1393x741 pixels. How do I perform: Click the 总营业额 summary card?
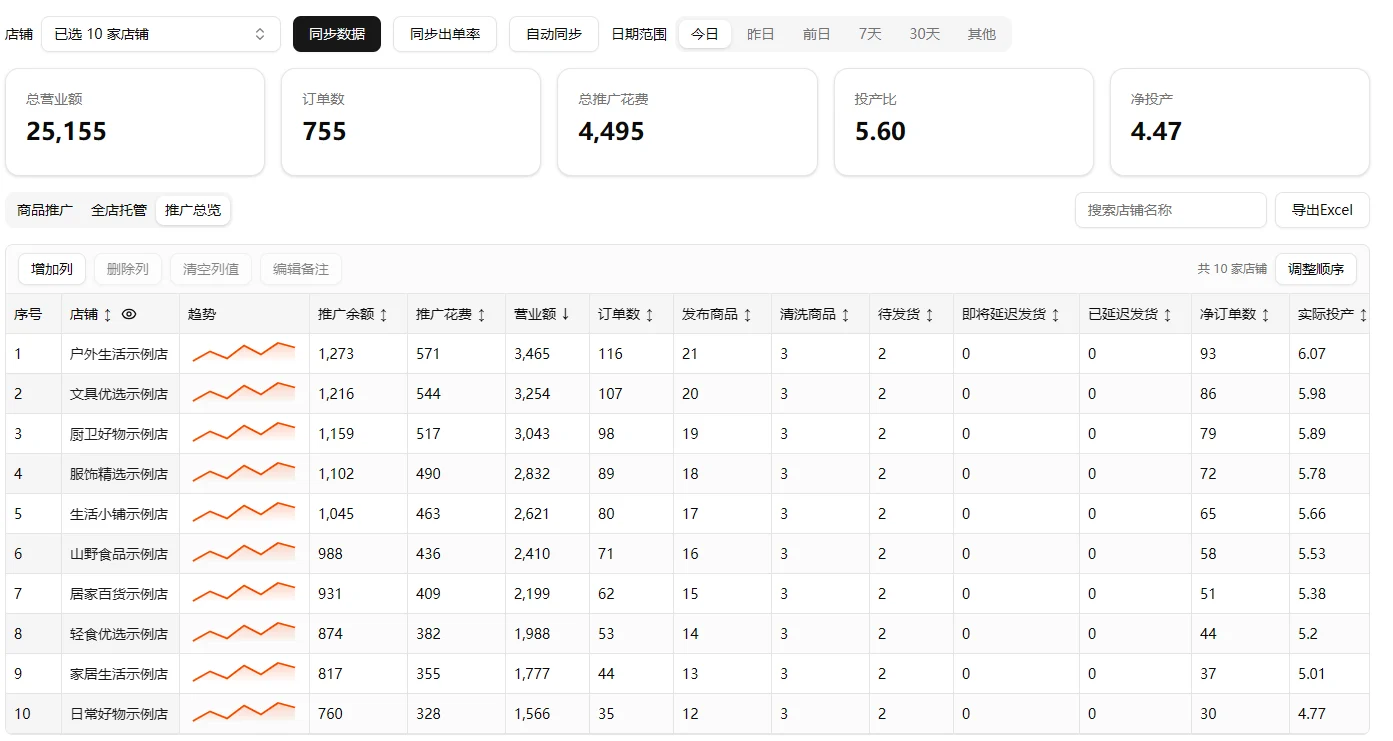(135, 122)
